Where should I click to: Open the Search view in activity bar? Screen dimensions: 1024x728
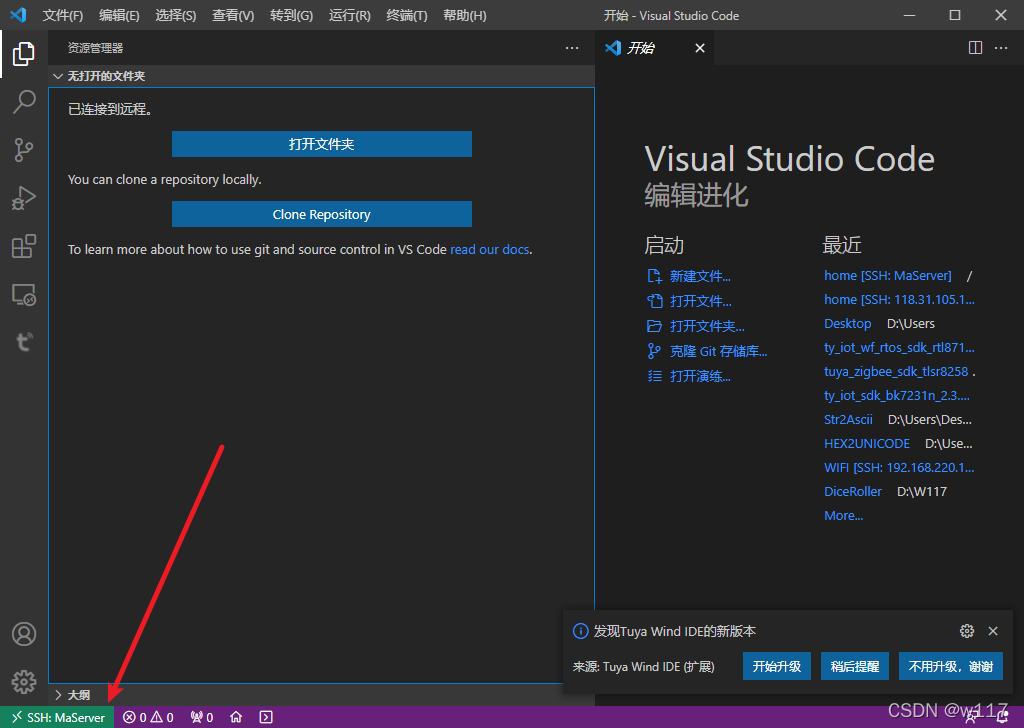(x=24, y=102)
